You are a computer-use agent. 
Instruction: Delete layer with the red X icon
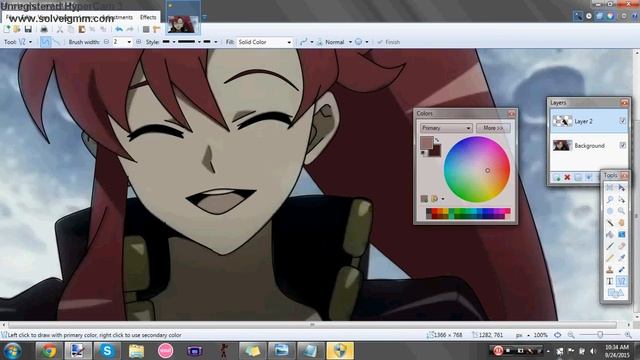pyautogui.click(x=567, y=178)
